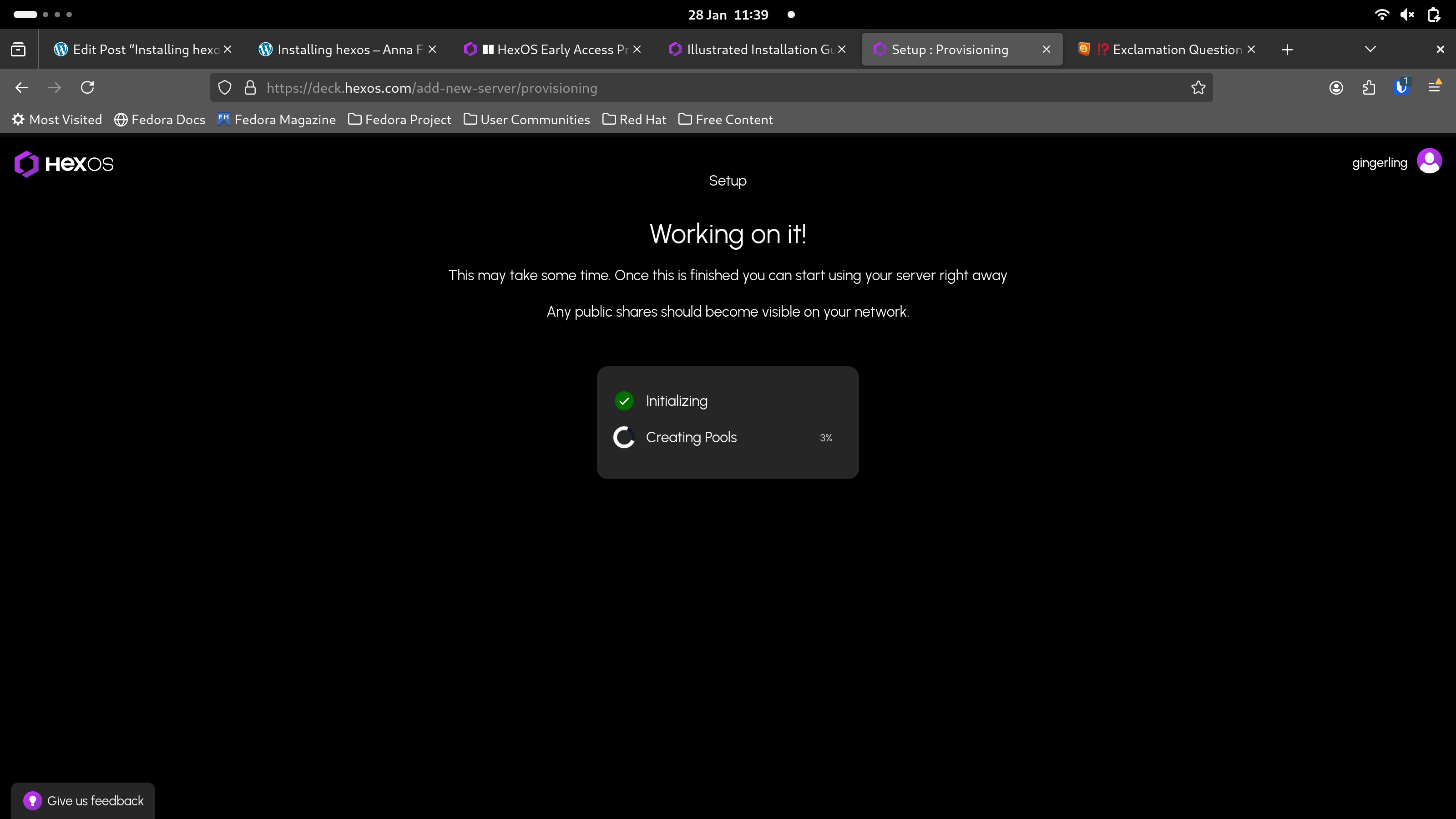Click the HexOS logo

coord(64,164)
